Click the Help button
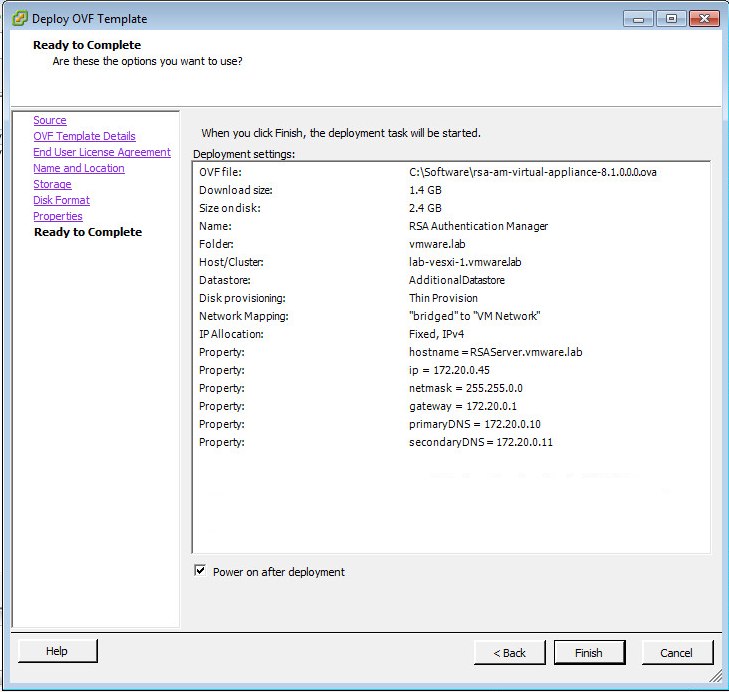 coord(58,651)
